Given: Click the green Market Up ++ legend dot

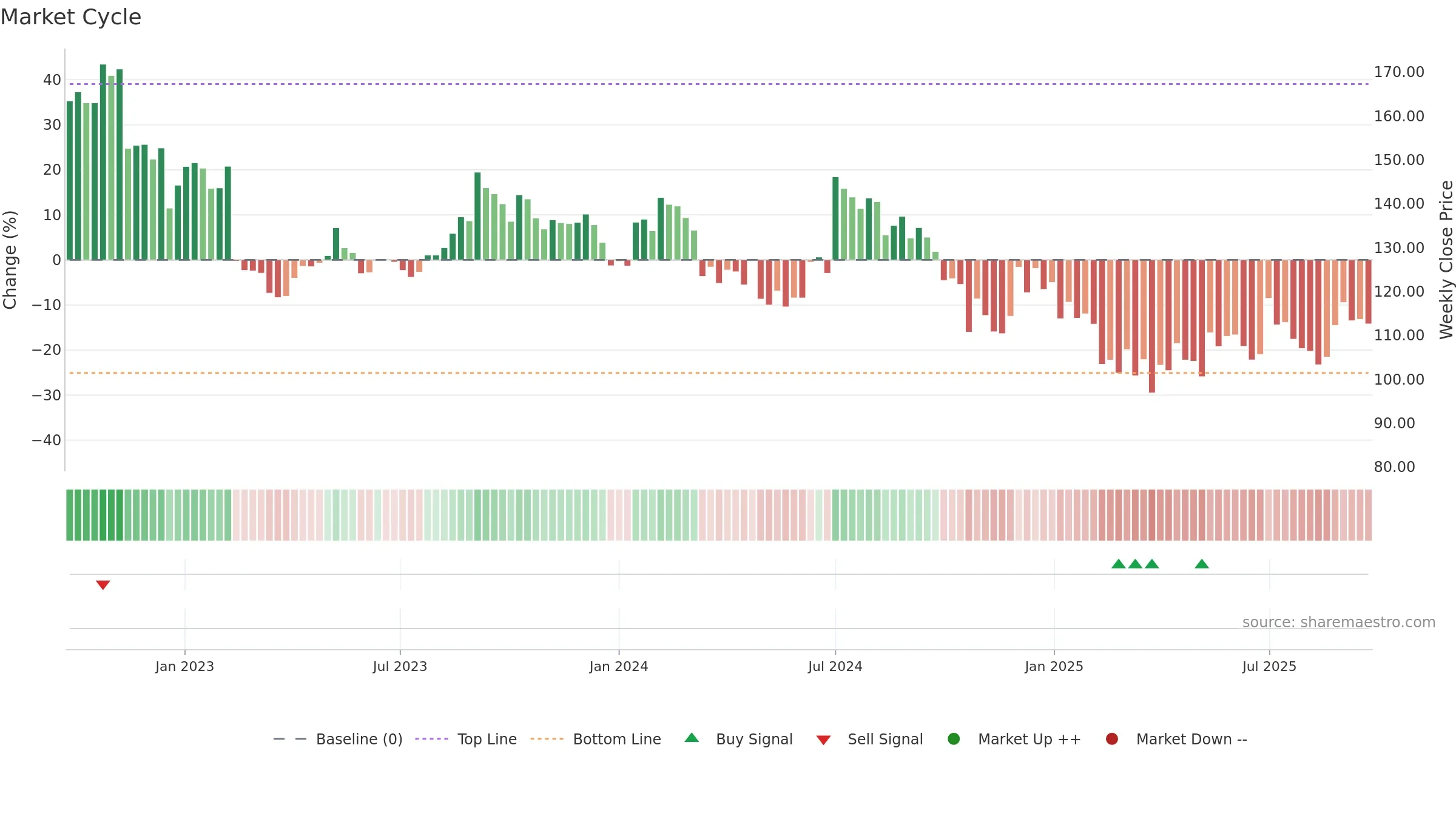Looking at the screenshot, I should tap(954, 739).
